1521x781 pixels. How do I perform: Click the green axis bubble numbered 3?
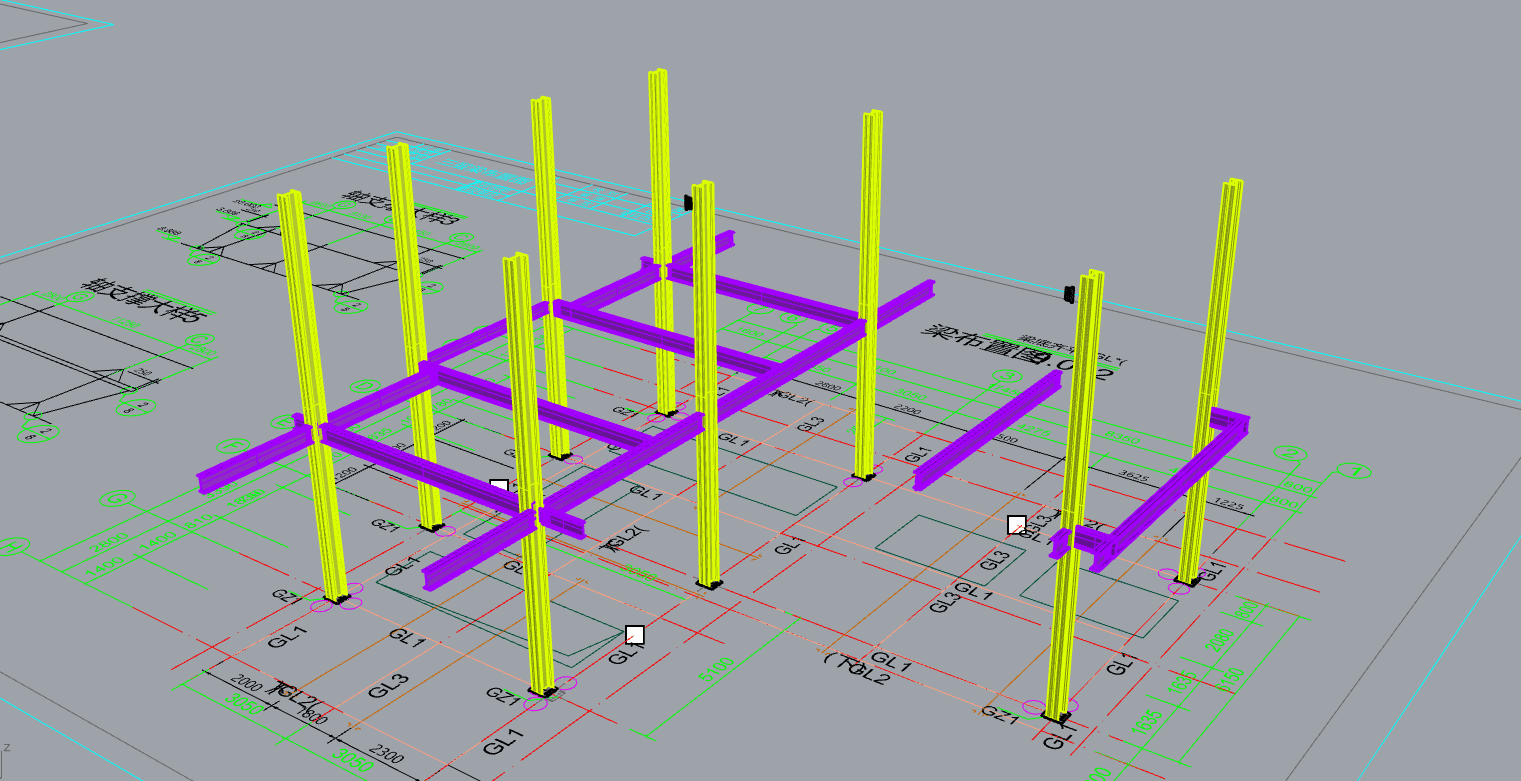pos(1007,376)
